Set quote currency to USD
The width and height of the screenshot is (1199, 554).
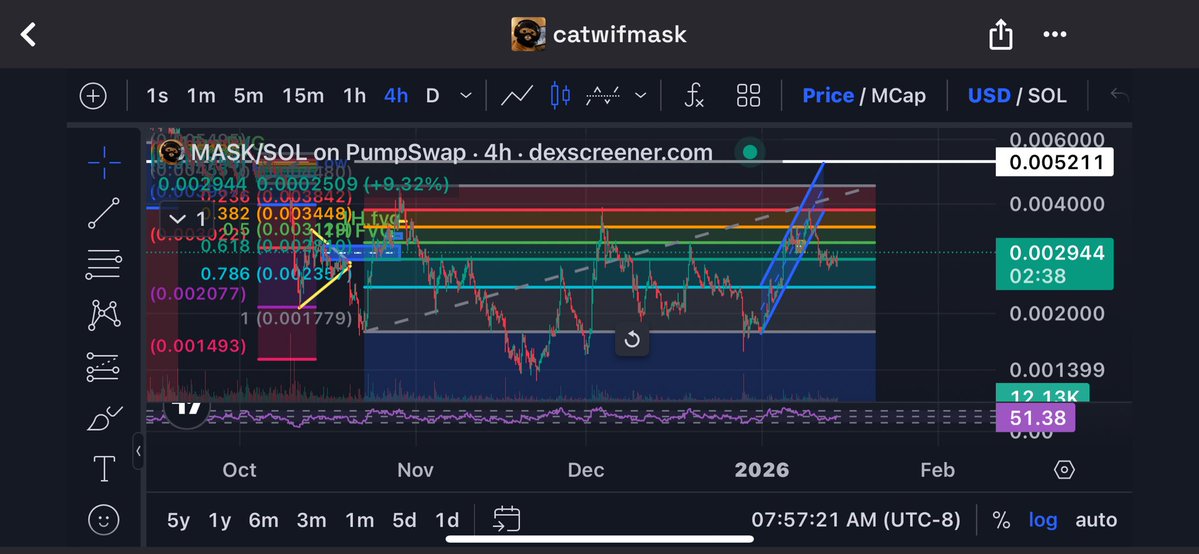pos(989,96)
